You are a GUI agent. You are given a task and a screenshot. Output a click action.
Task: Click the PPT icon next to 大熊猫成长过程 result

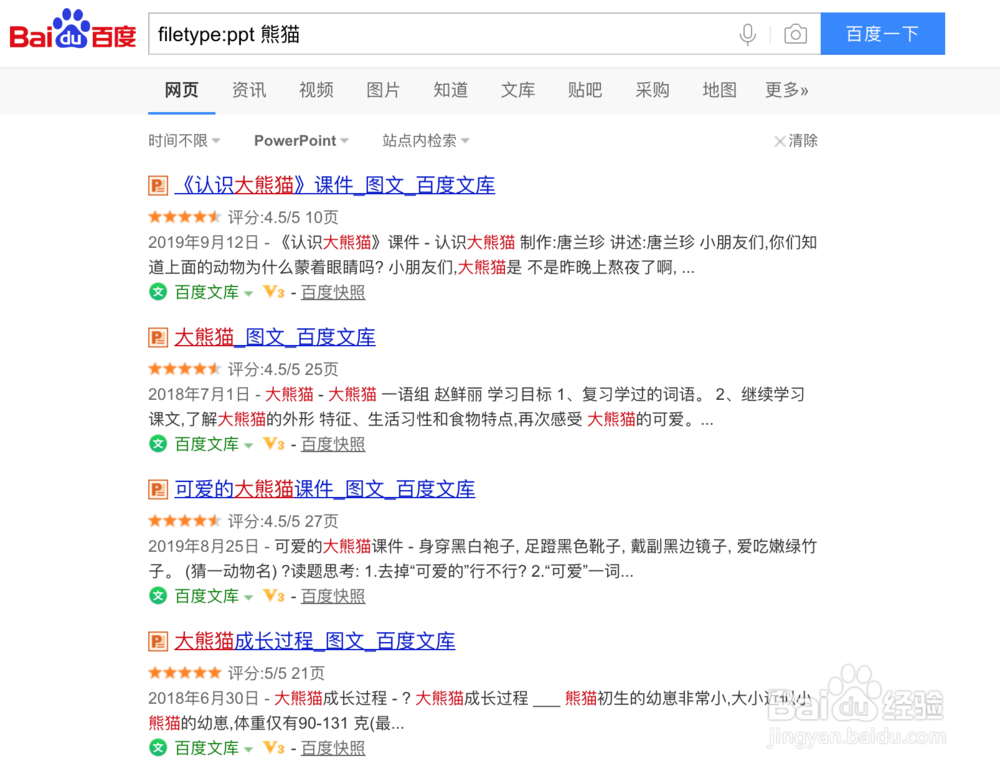tap(157, 641)
